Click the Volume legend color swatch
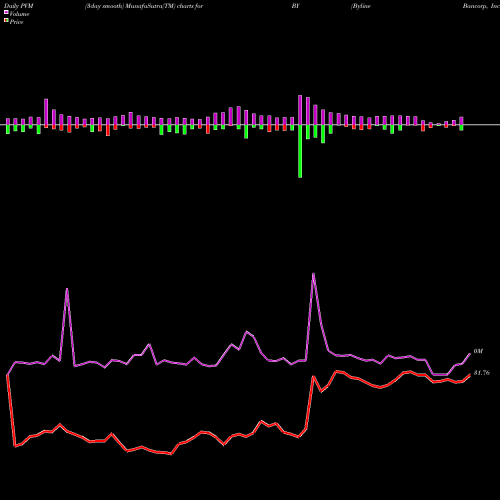Image resolution: width=500 pixels, height=500 pixels. click(x=6, y=13)
